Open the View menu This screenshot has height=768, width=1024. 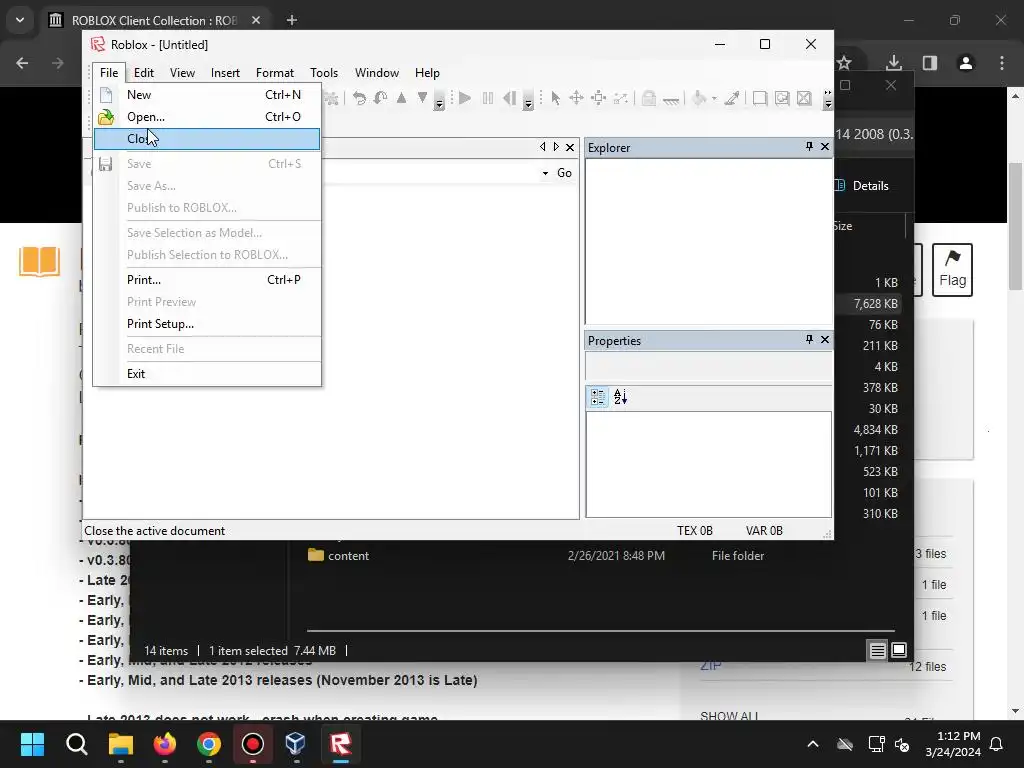click(182, 72)
